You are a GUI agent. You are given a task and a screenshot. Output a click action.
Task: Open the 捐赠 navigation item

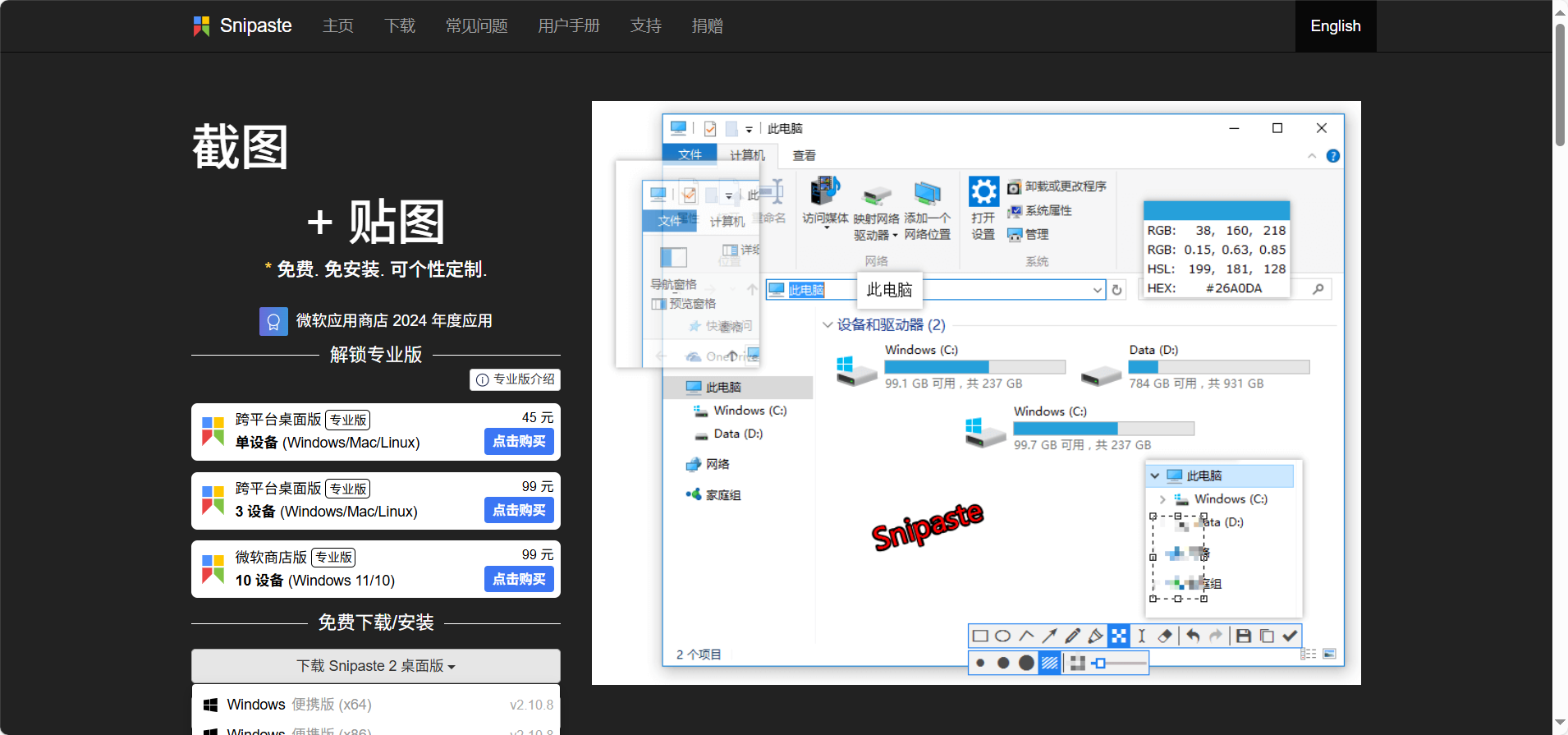(707, 26)
